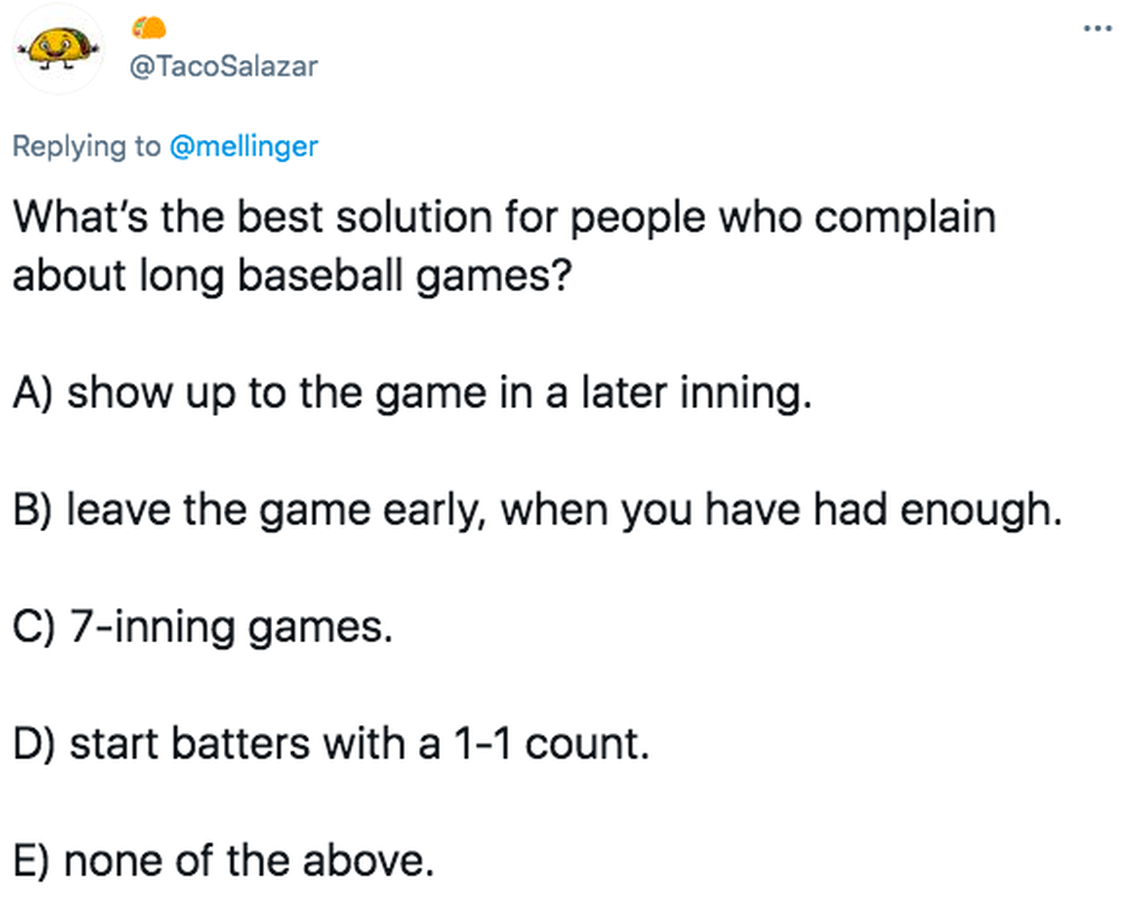Select option E none of the above
1140x911 pixels.
coord(224,861)
